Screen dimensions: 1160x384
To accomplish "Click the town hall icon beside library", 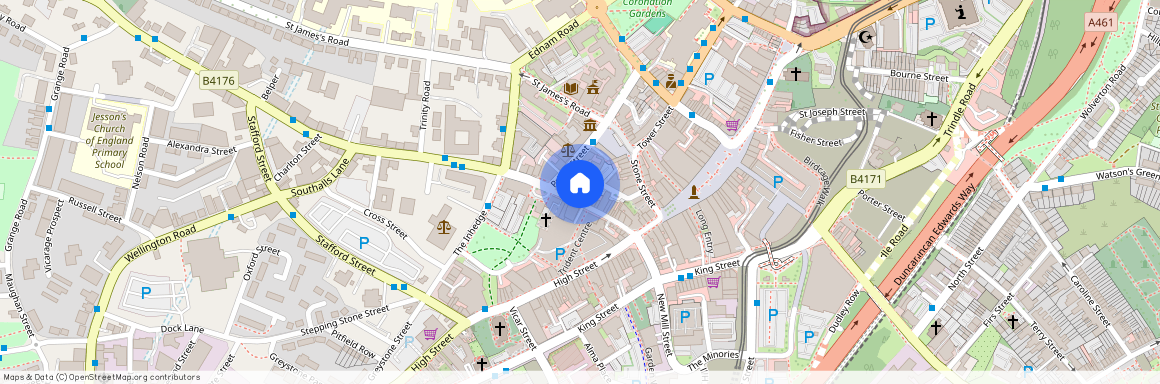I will click(x=593, y=88).
